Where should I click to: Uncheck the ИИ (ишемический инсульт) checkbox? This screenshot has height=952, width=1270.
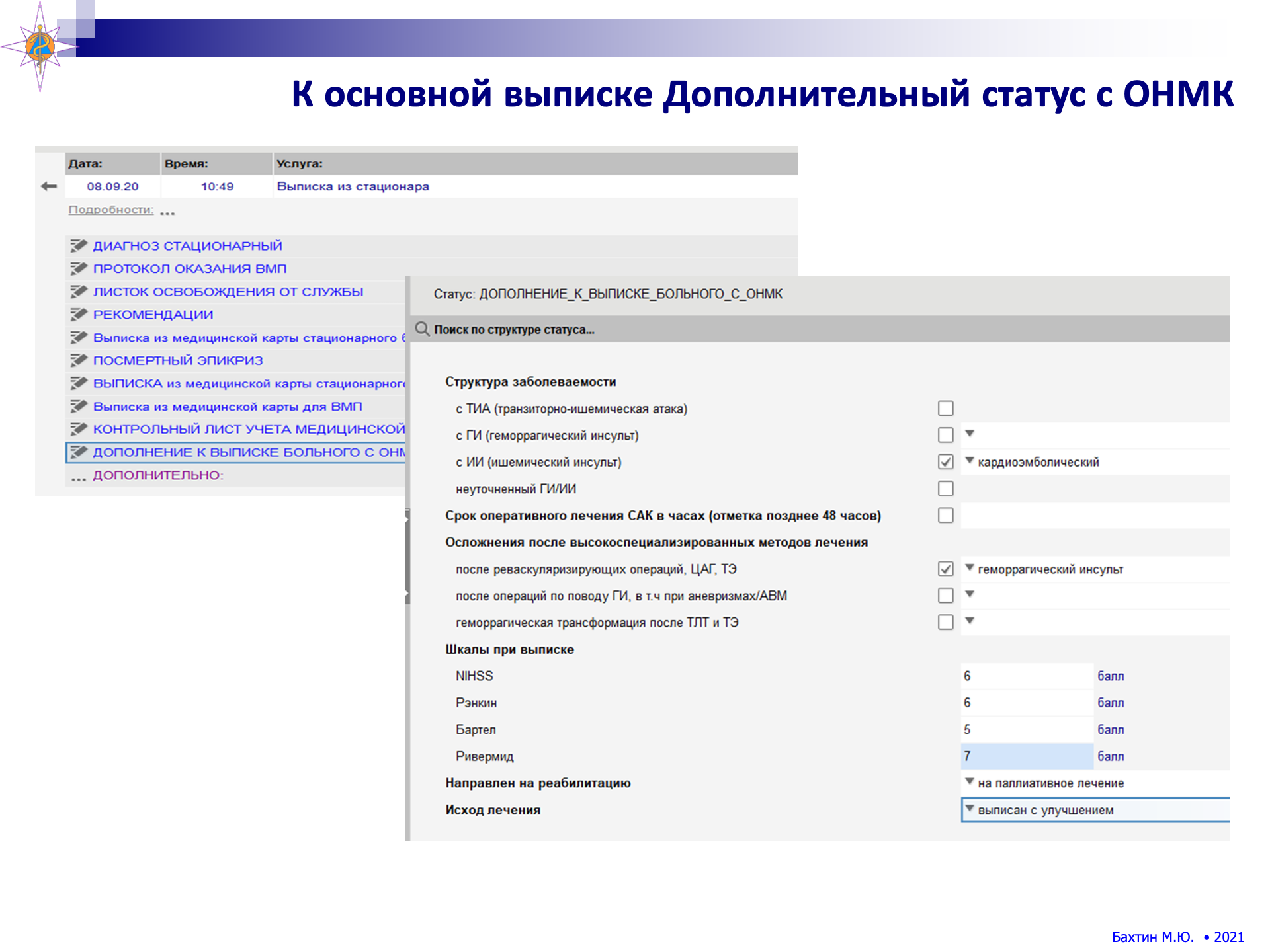(x=946, y=462)
